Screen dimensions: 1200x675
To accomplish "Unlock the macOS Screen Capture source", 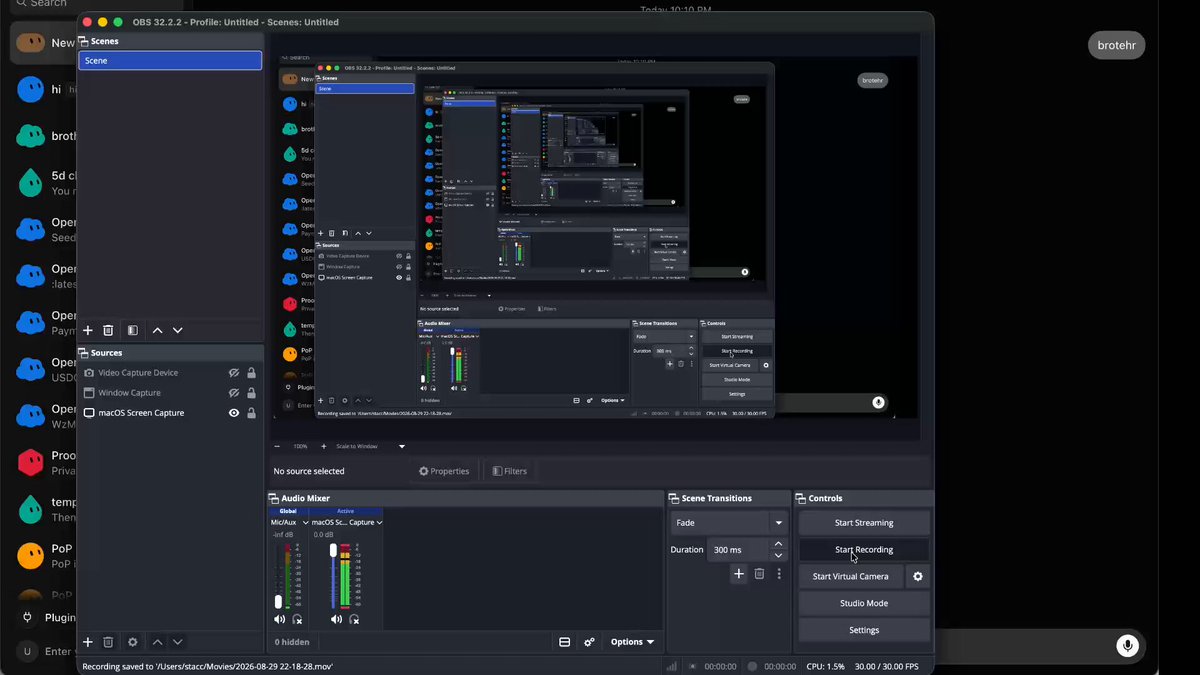I will pyautogui.click(x=251, y=413).
